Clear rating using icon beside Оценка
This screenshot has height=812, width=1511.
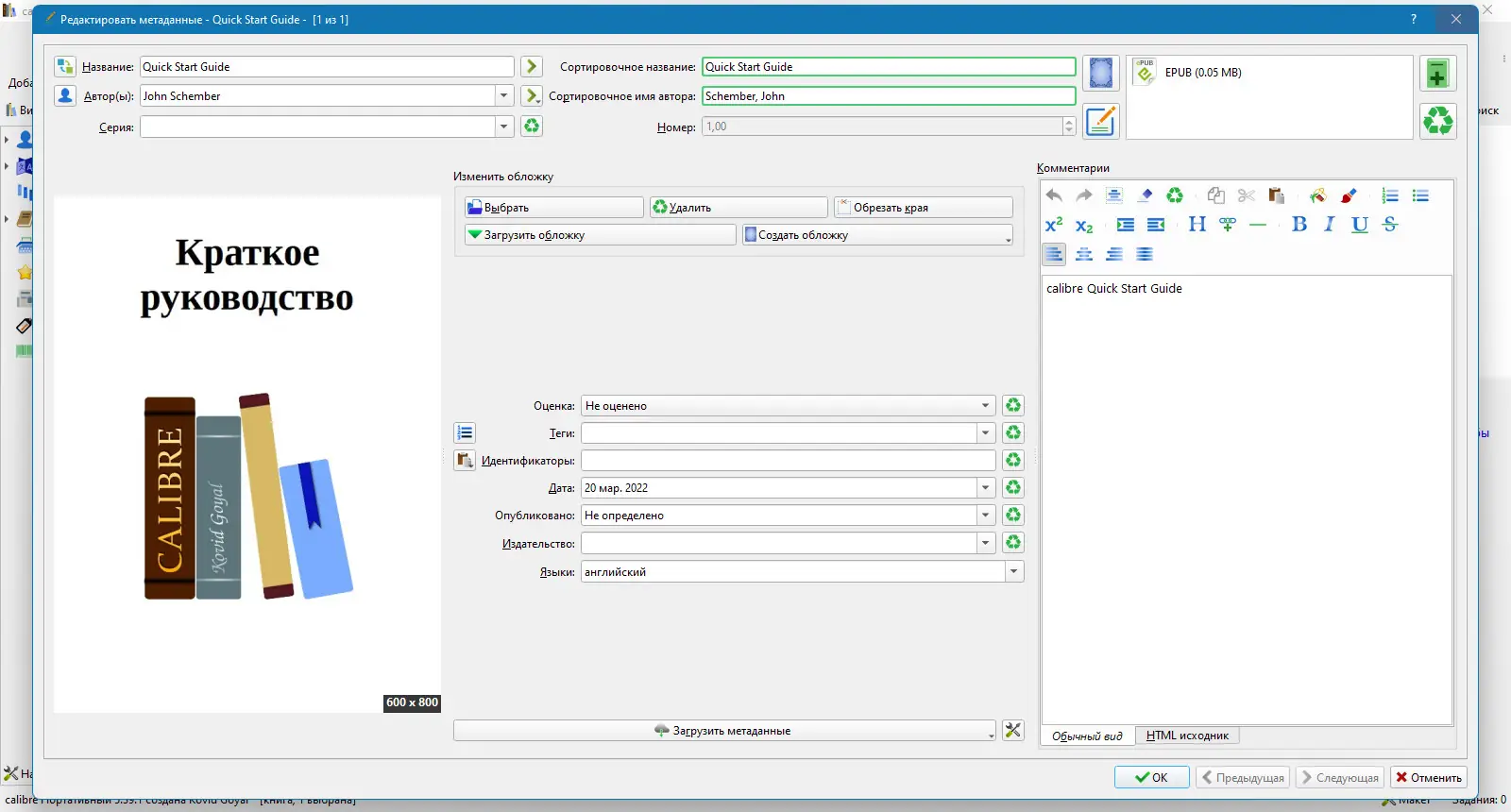[1013, 405]
